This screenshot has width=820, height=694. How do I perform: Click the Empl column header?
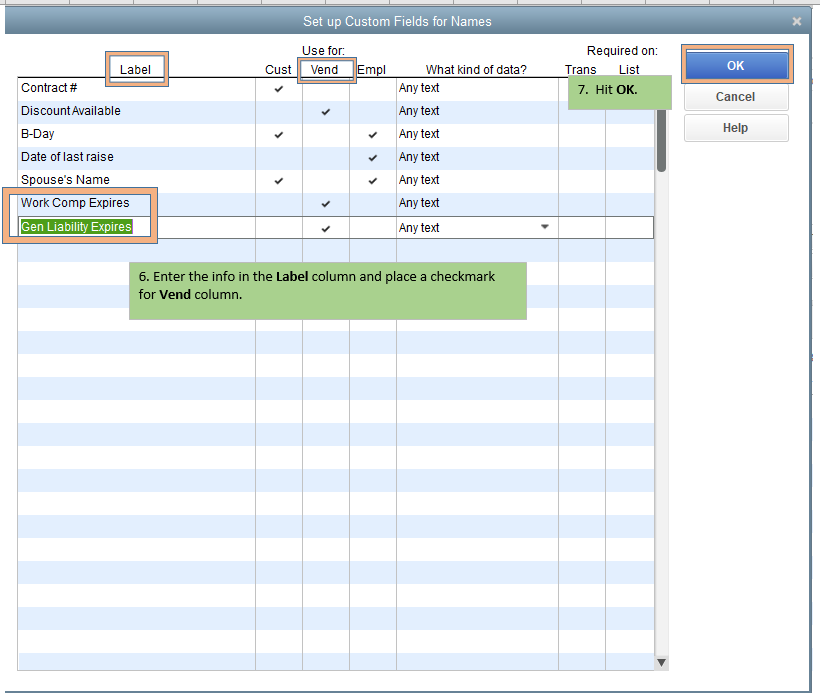coord(372,70)
